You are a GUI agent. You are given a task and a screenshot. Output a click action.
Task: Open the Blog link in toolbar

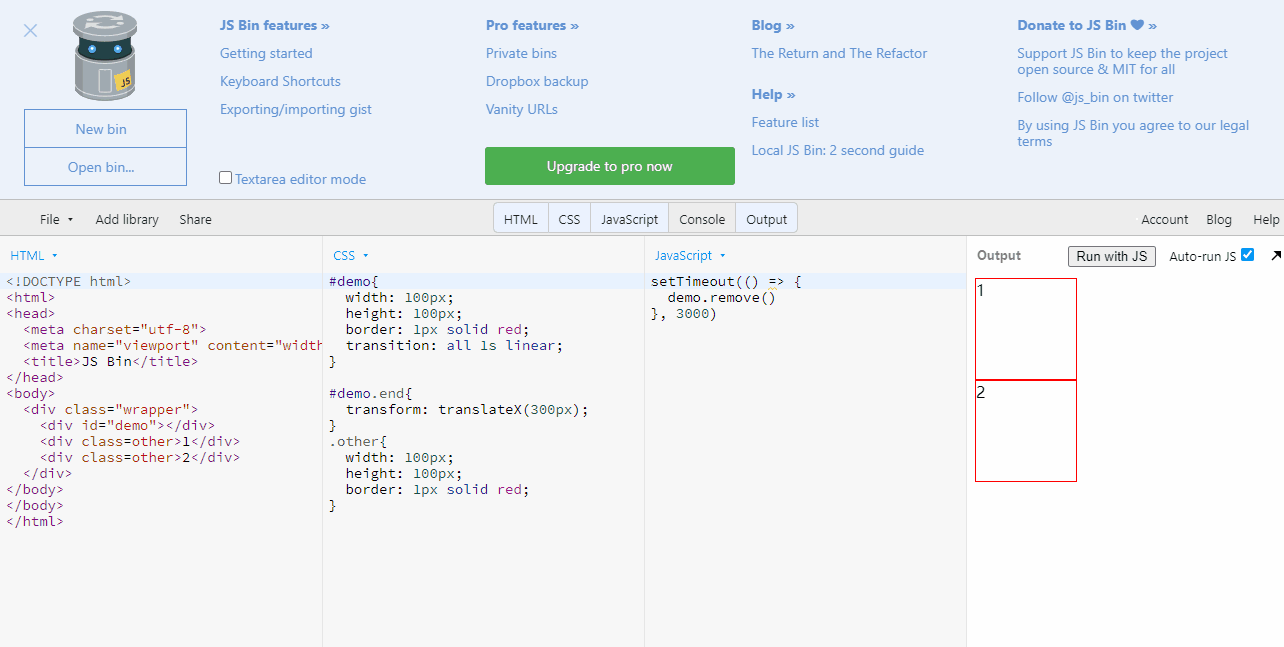click(x=1219, y=219)
